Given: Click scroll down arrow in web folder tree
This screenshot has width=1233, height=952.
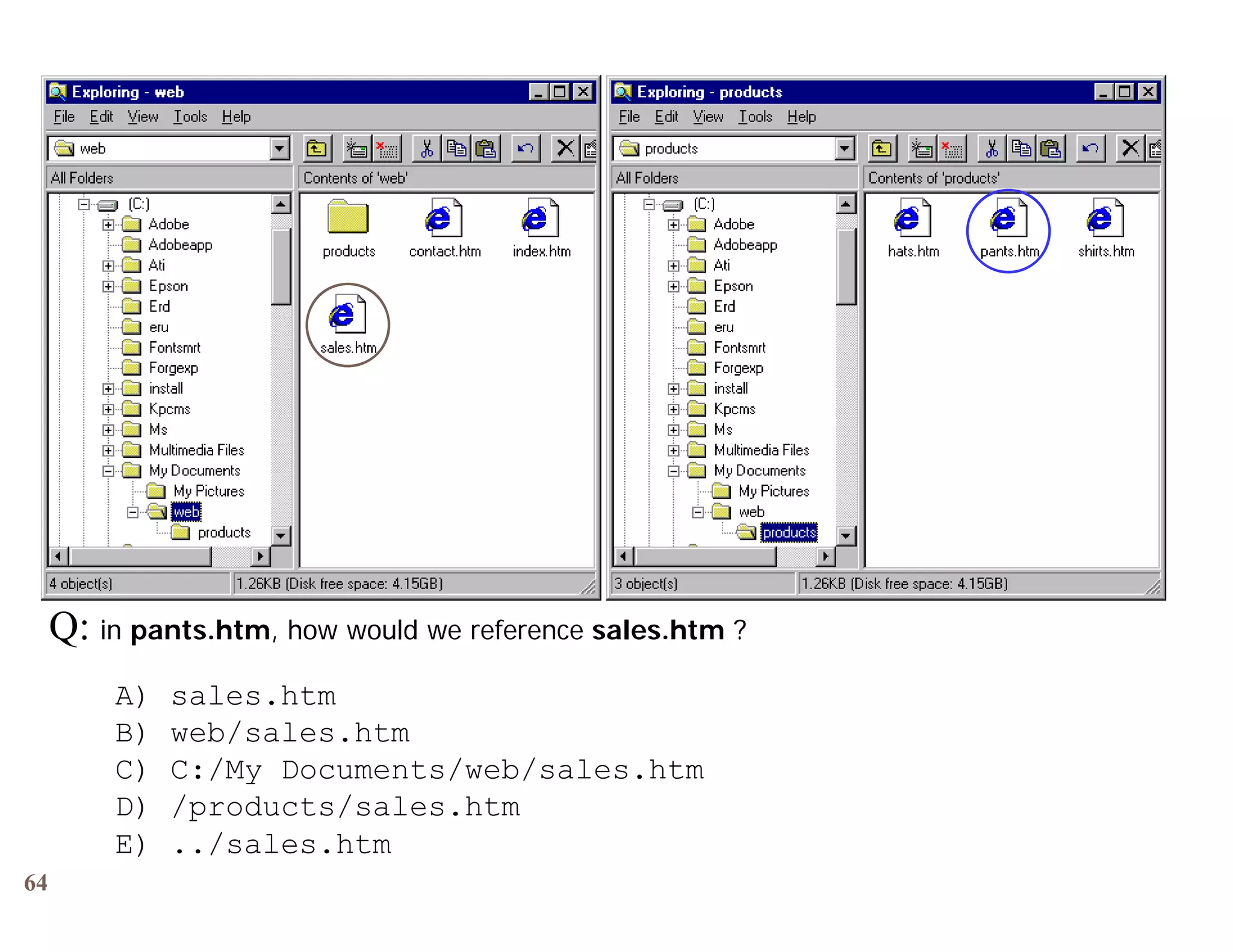Looking at the screenshot, I should pos(281,535).
